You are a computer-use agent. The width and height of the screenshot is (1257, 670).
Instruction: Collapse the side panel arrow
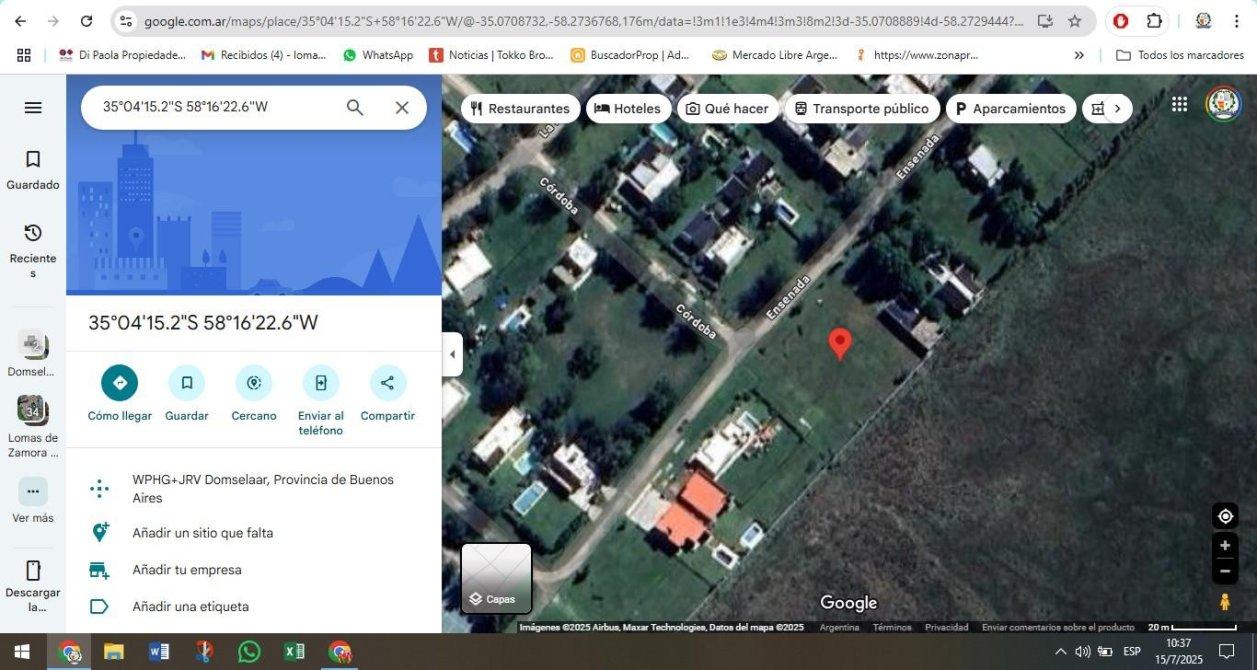pos(452,354)
